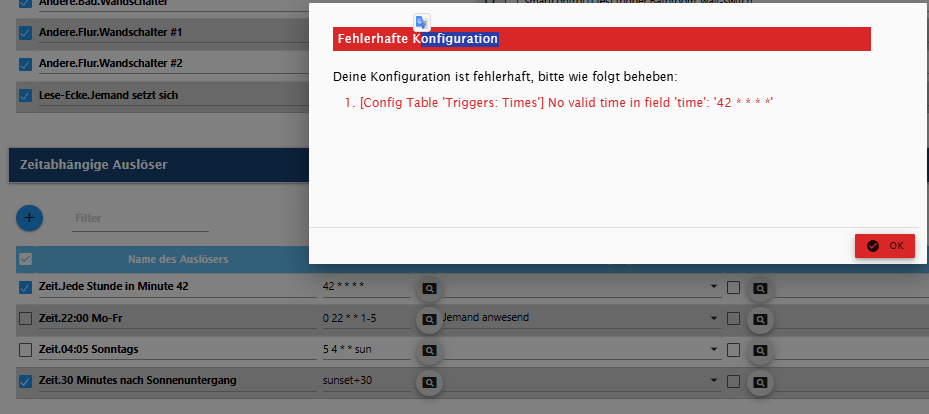Viewport: 929px width, 414px height.
Task: Edit the '5 4 * * sun' time field
Action: [x=366, y=349]
